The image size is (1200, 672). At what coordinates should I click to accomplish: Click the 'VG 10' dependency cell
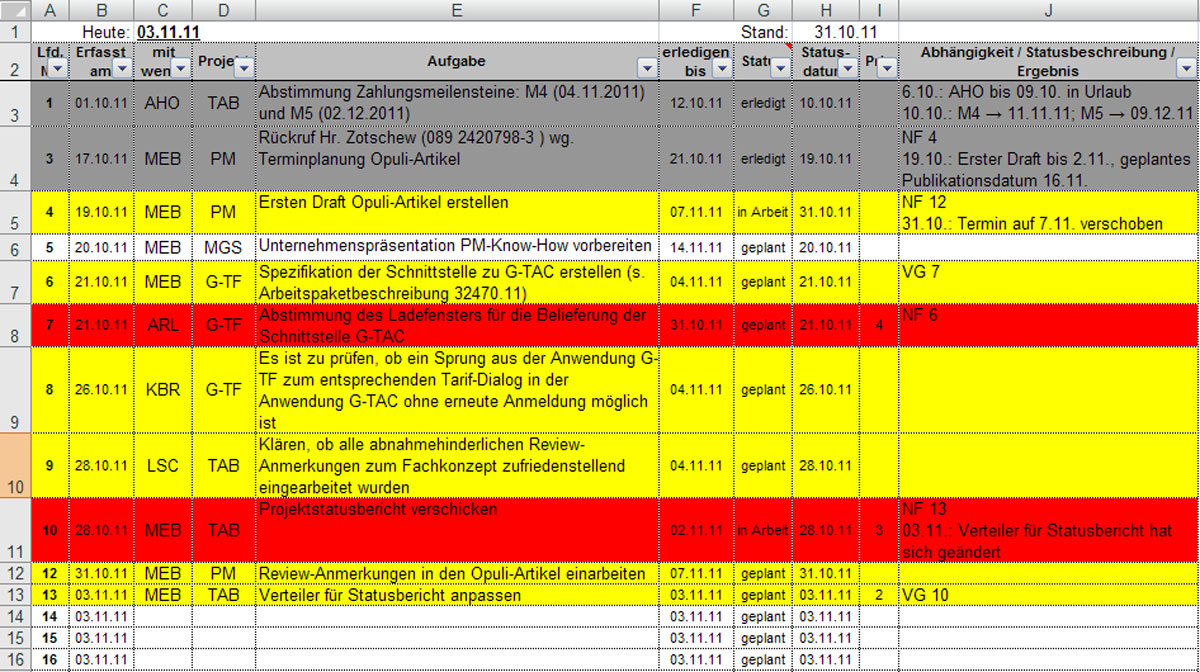(x=1048, y=595)
